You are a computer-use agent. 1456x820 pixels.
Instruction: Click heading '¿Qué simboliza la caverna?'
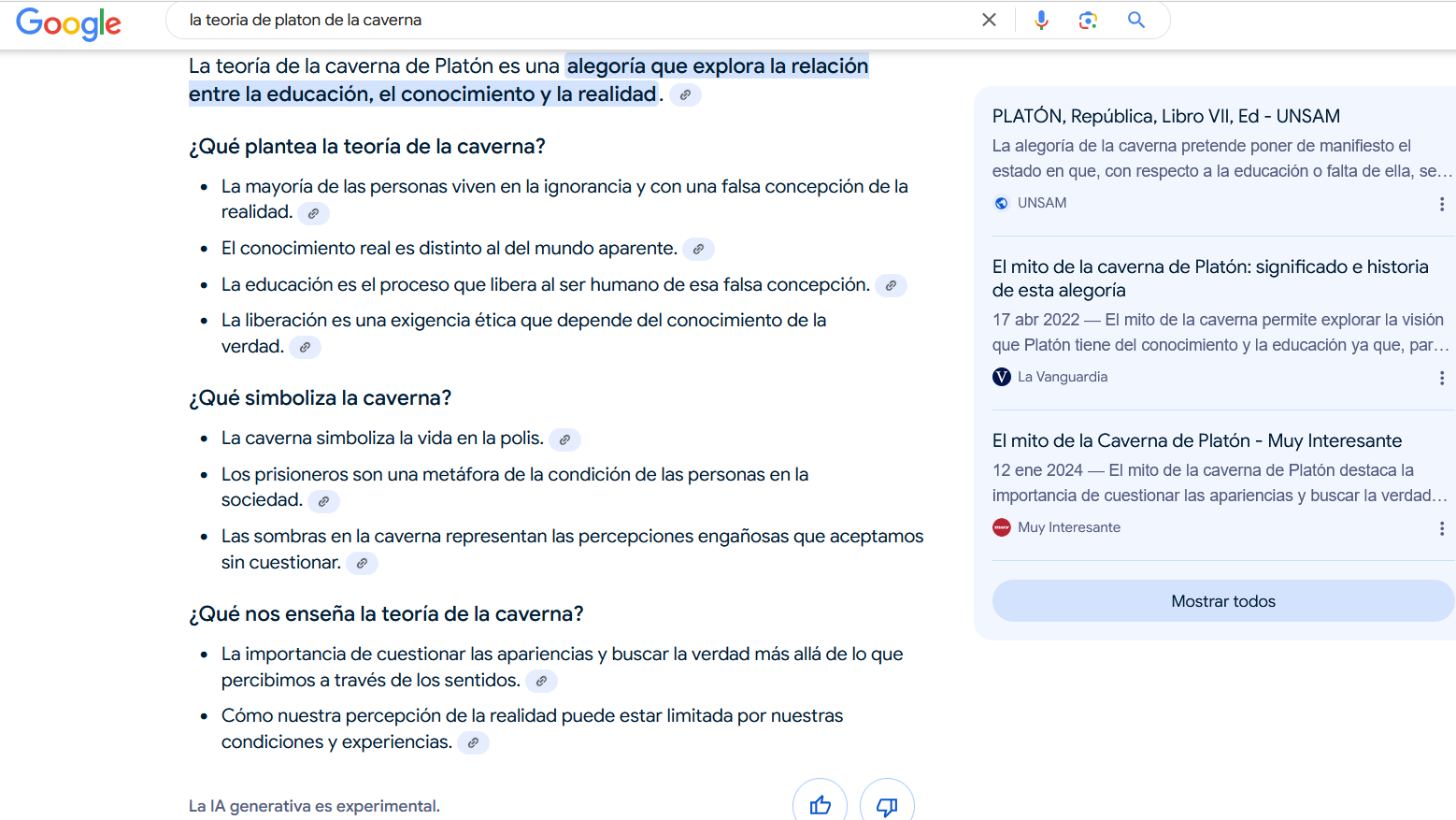pos(320,398)
